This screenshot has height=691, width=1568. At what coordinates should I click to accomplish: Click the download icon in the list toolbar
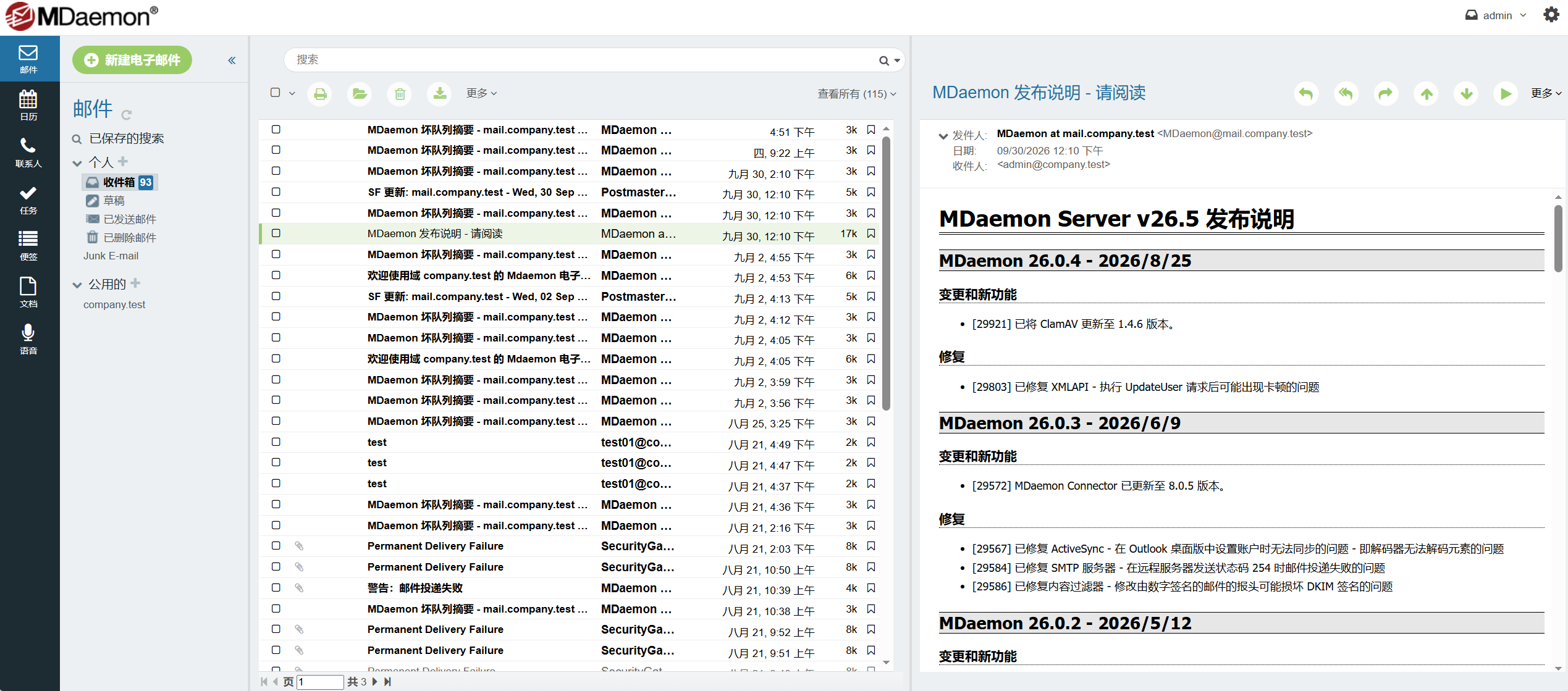pos(439,94)
